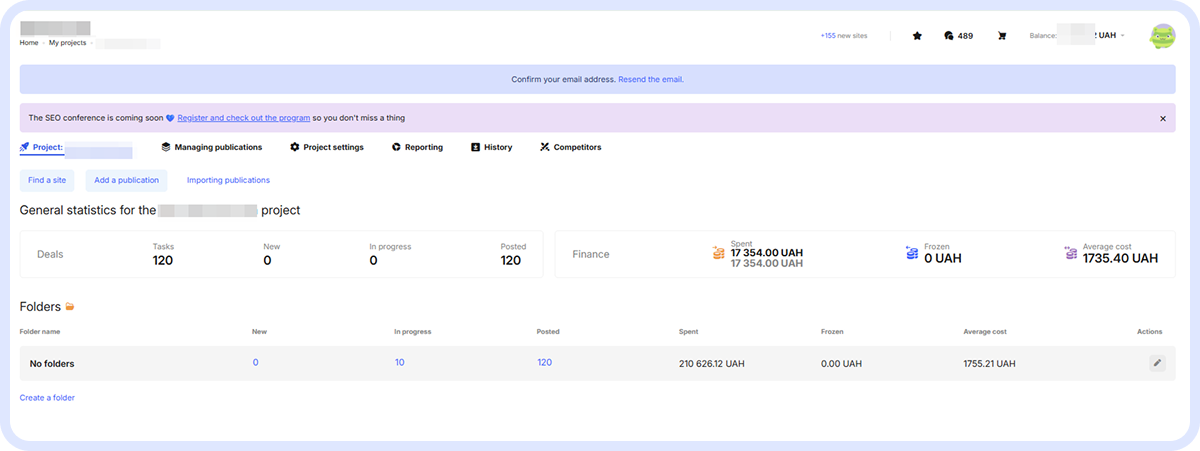Open the 120 Posted count in the No folders row
This screenshot has width=1200, height=451.
[x=544, y=363]
